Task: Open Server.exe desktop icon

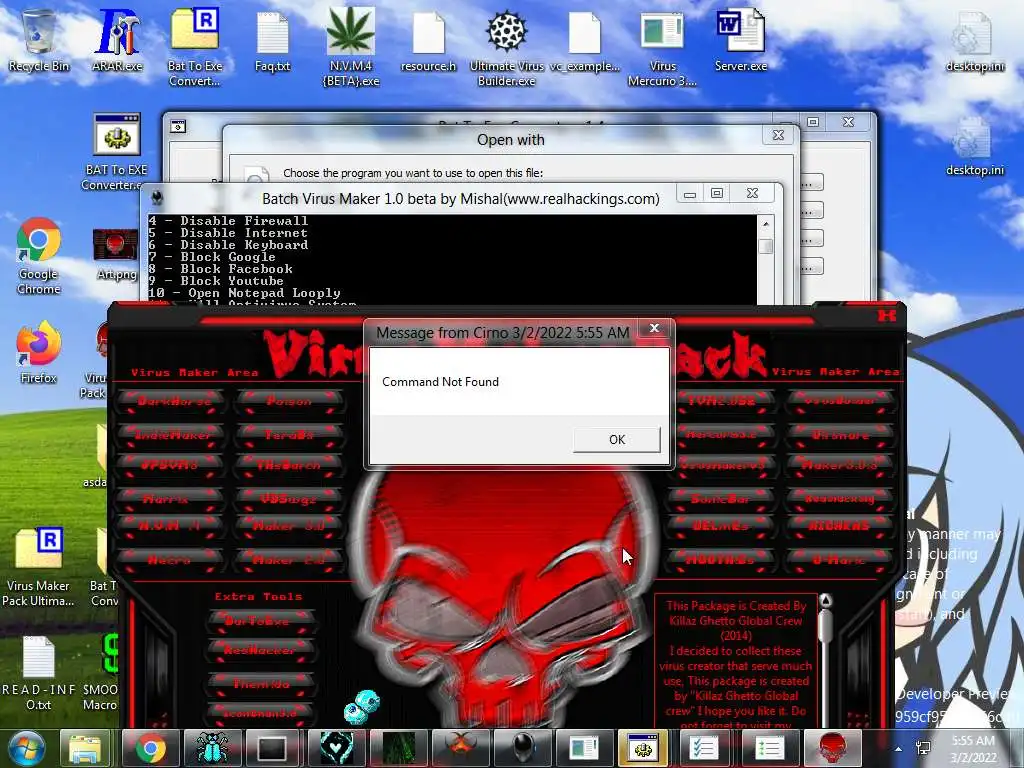Action: point(741,40)
